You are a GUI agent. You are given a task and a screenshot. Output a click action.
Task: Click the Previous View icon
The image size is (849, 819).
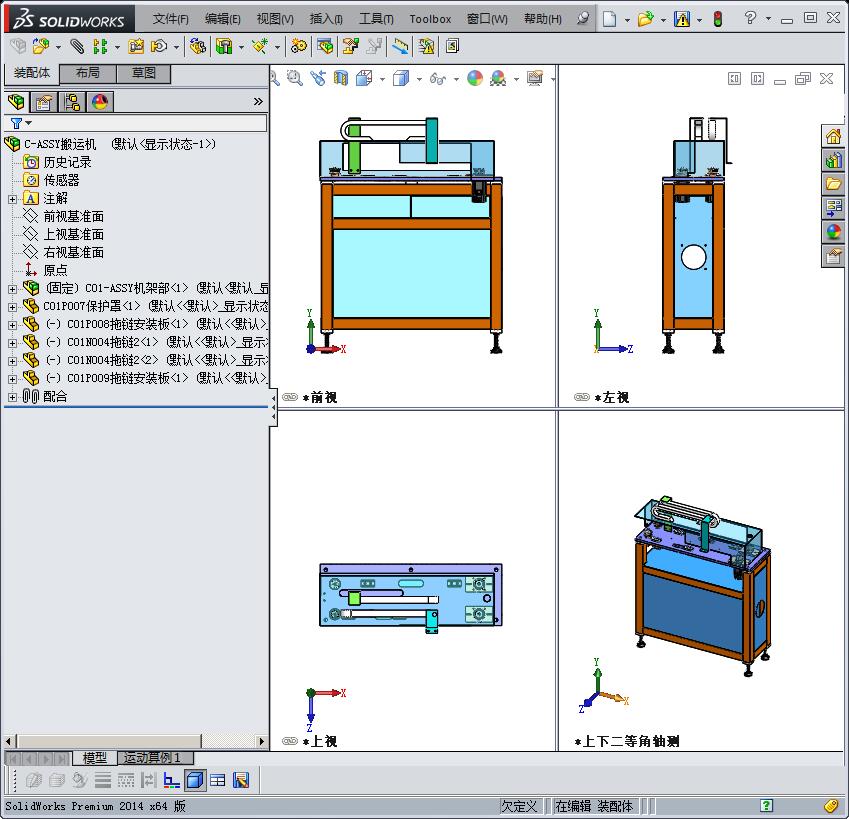[x=318, y=78]
